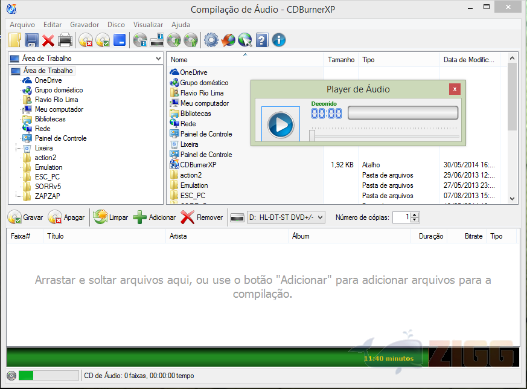Sort file list by Tamanho column

[x=341, y=60]
